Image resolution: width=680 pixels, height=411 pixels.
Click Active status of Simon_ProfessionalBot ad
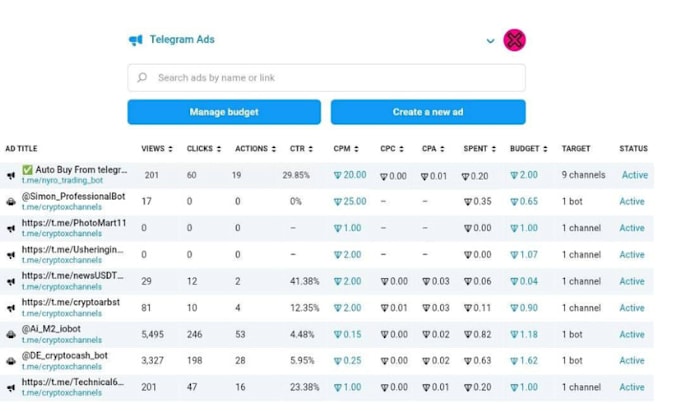[632, 202]
